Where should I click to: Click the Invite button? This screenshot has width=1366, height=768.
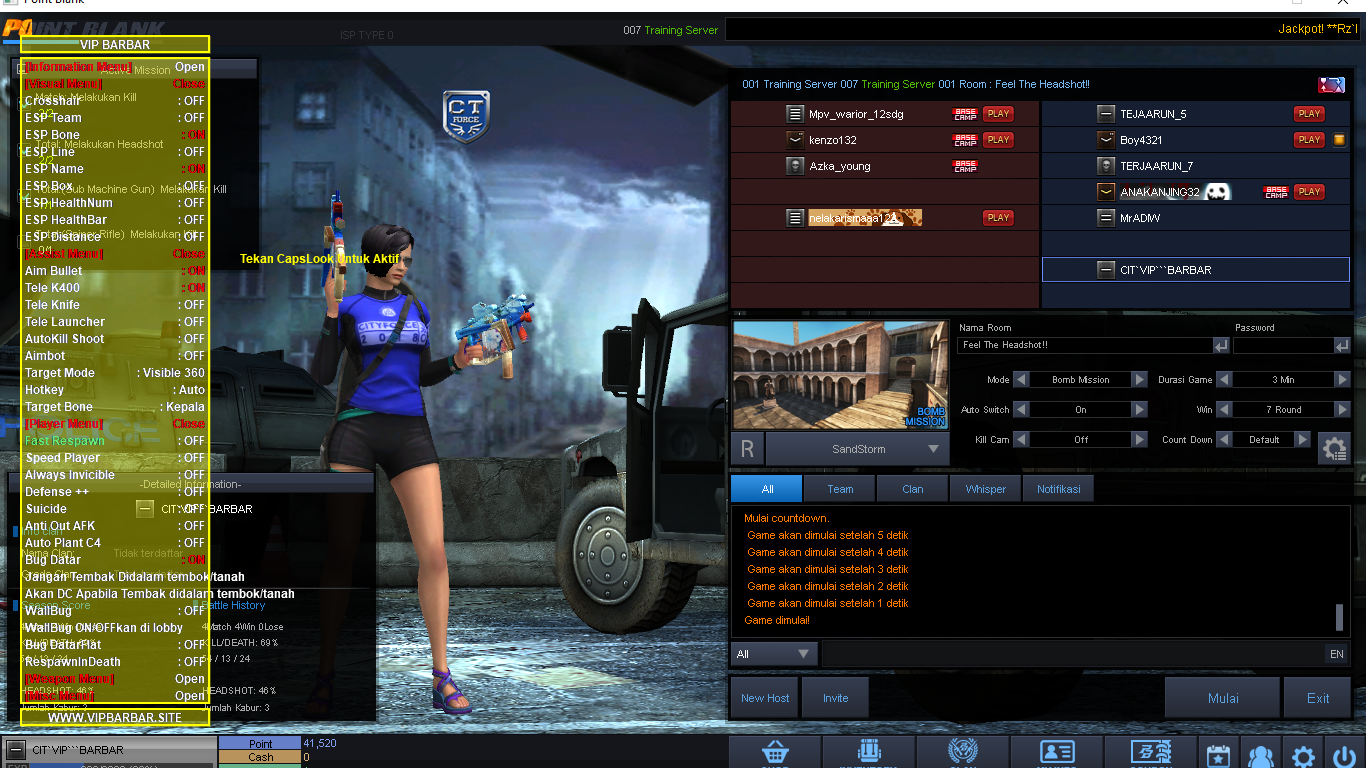[835, 698]
